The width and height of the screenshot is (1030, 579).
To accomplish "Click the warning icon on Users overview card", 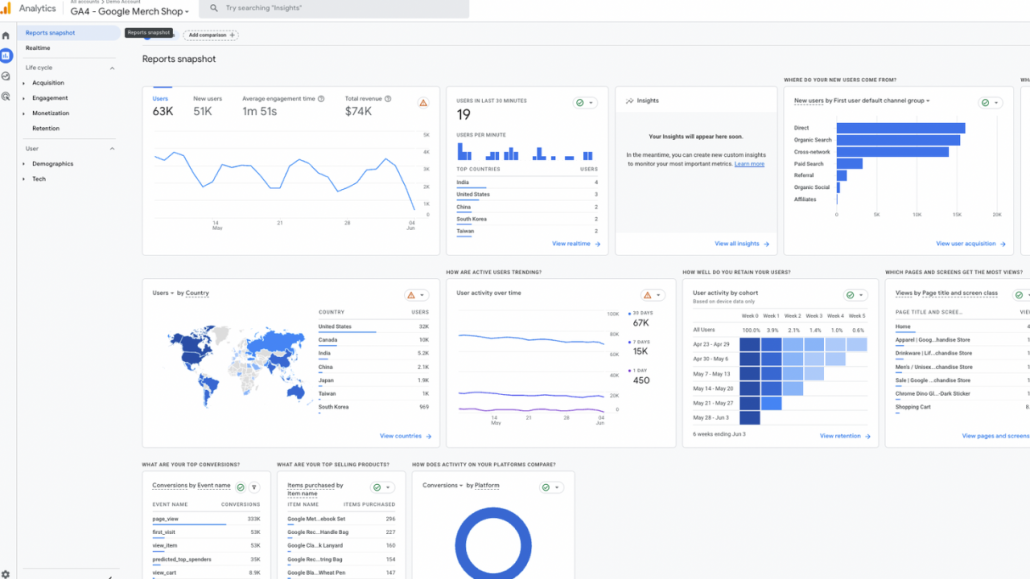I will pos(423,103).
